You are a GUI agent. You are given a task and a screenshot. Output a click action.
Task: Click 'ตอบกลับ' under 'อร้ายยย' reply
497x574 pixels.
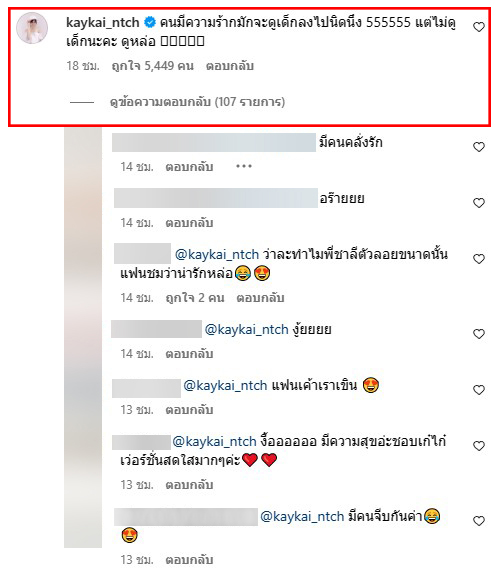tap(189, 223)
